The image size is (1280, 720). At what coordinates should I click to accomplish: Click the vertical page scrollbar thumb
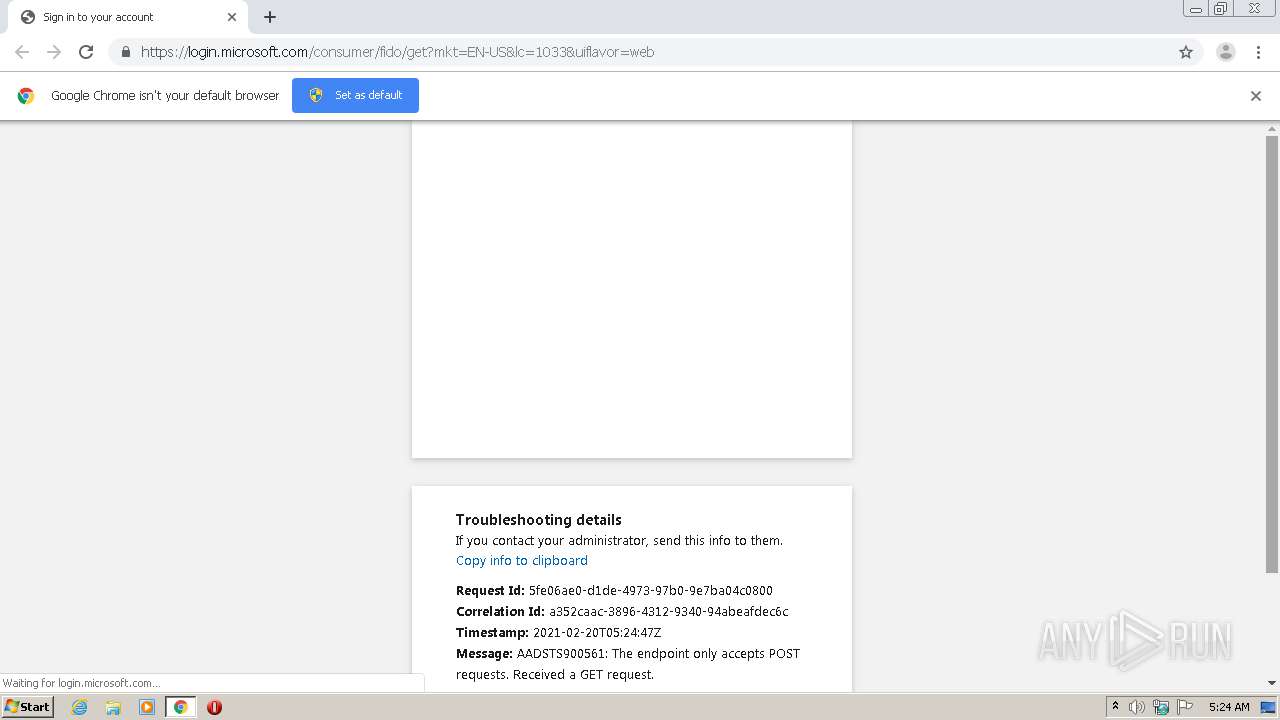coord(1272,355)
